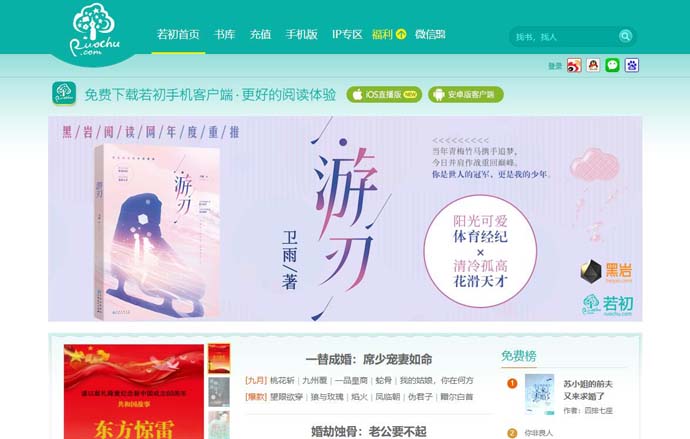Screen dimensions: 690x439
Task: Download the iOS直播版 client
Action: coord(384,95)
